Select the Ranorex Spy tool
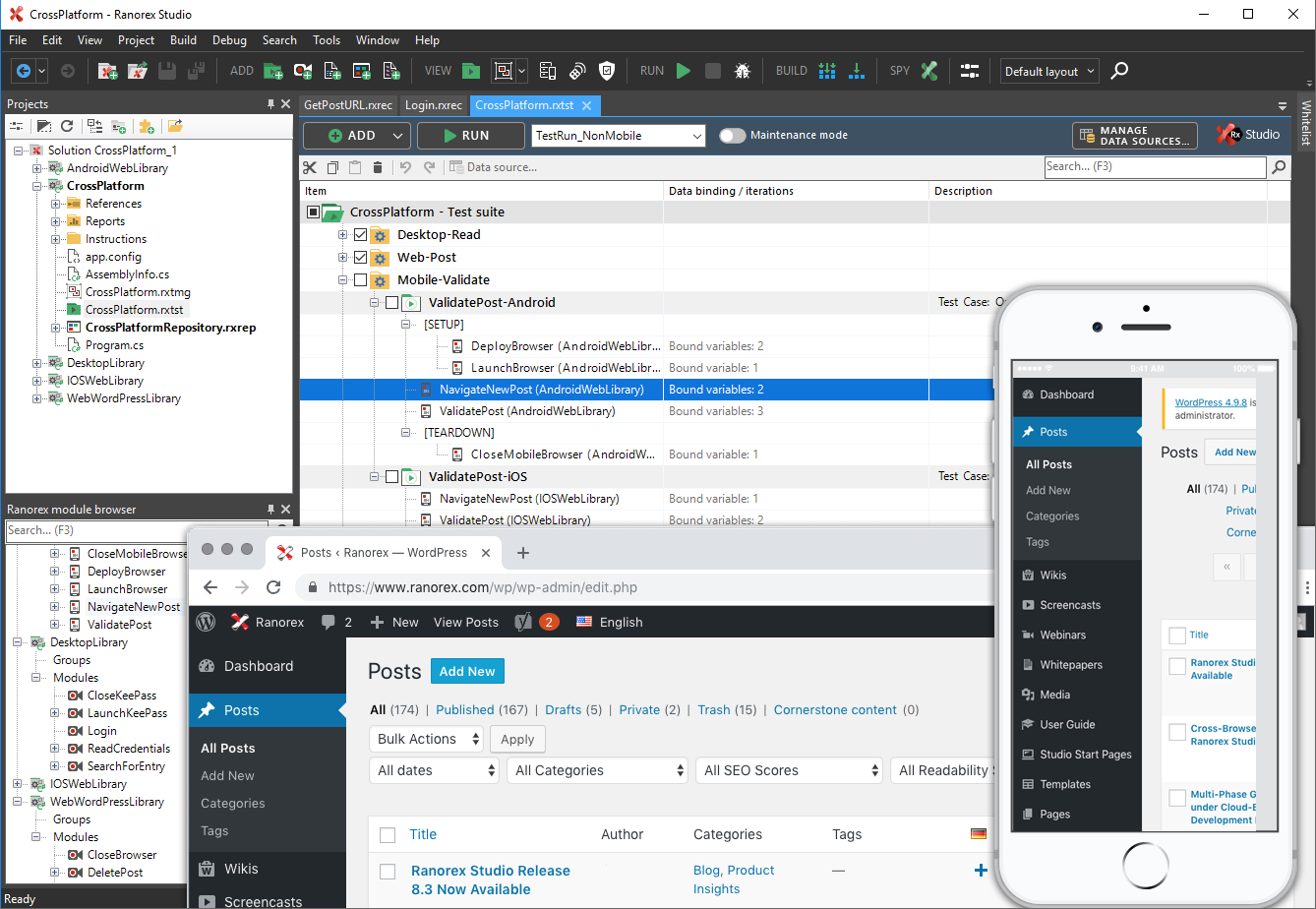This screenshot has width=1316, height=909. tap(928, 70)
